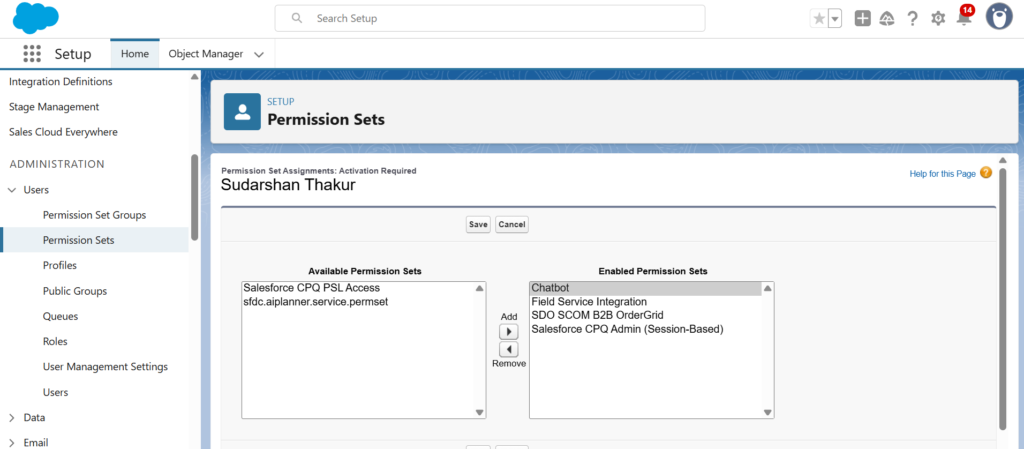Open the user profile avatar
The image size is (1024, 449).
click(x=999, y=17)
